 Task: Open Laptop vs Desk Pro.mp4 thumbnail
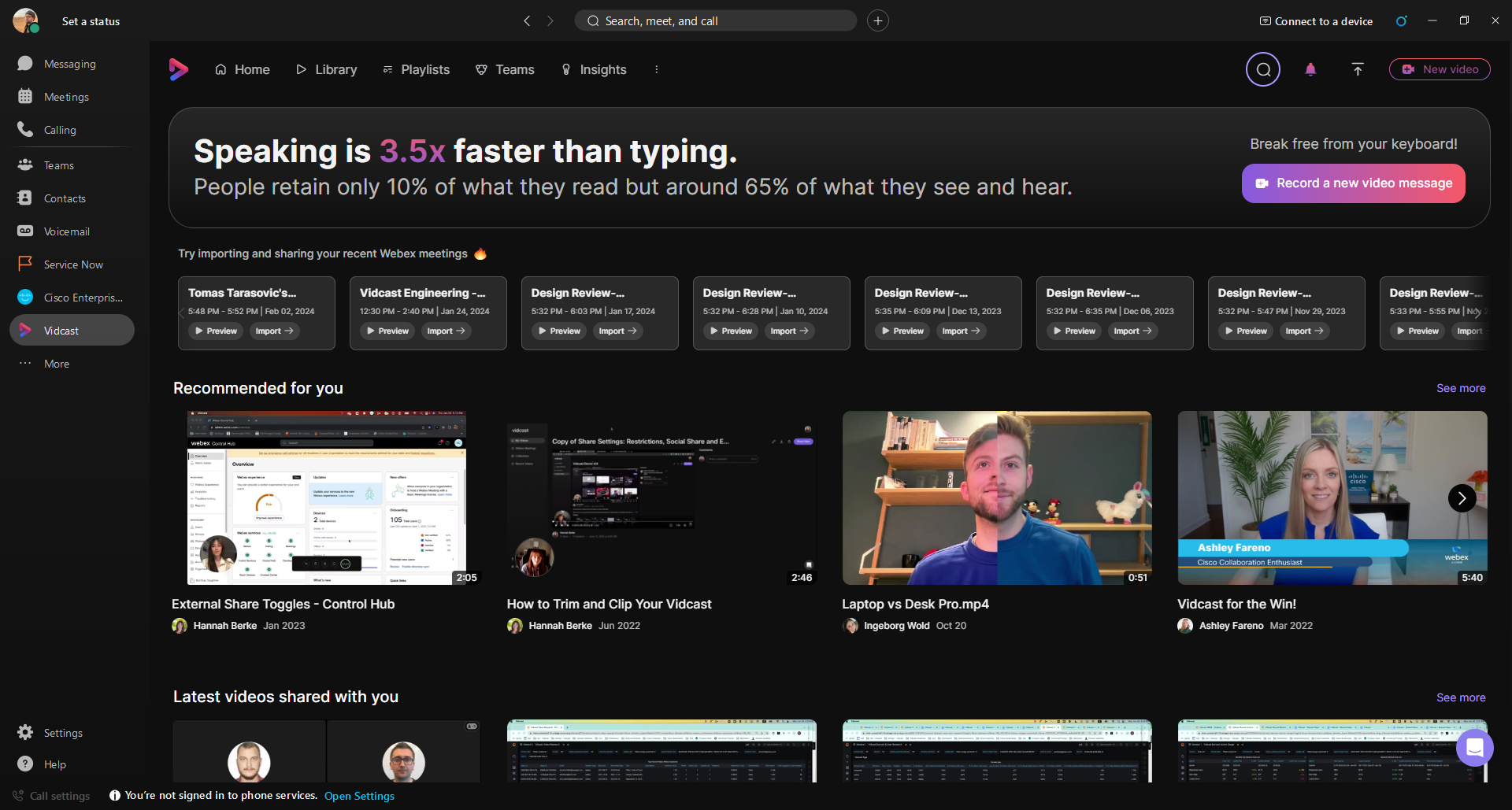coord(997,497)
